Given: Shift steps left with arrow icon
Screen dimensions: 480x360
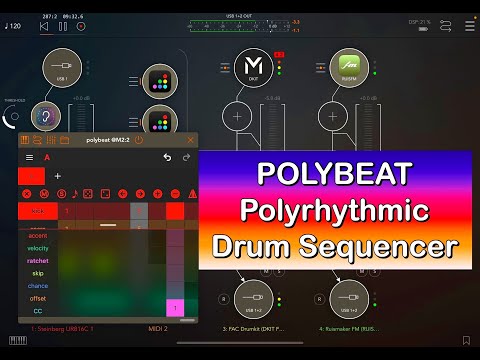Looking at the screenshot, I should [x=123, y=194].
